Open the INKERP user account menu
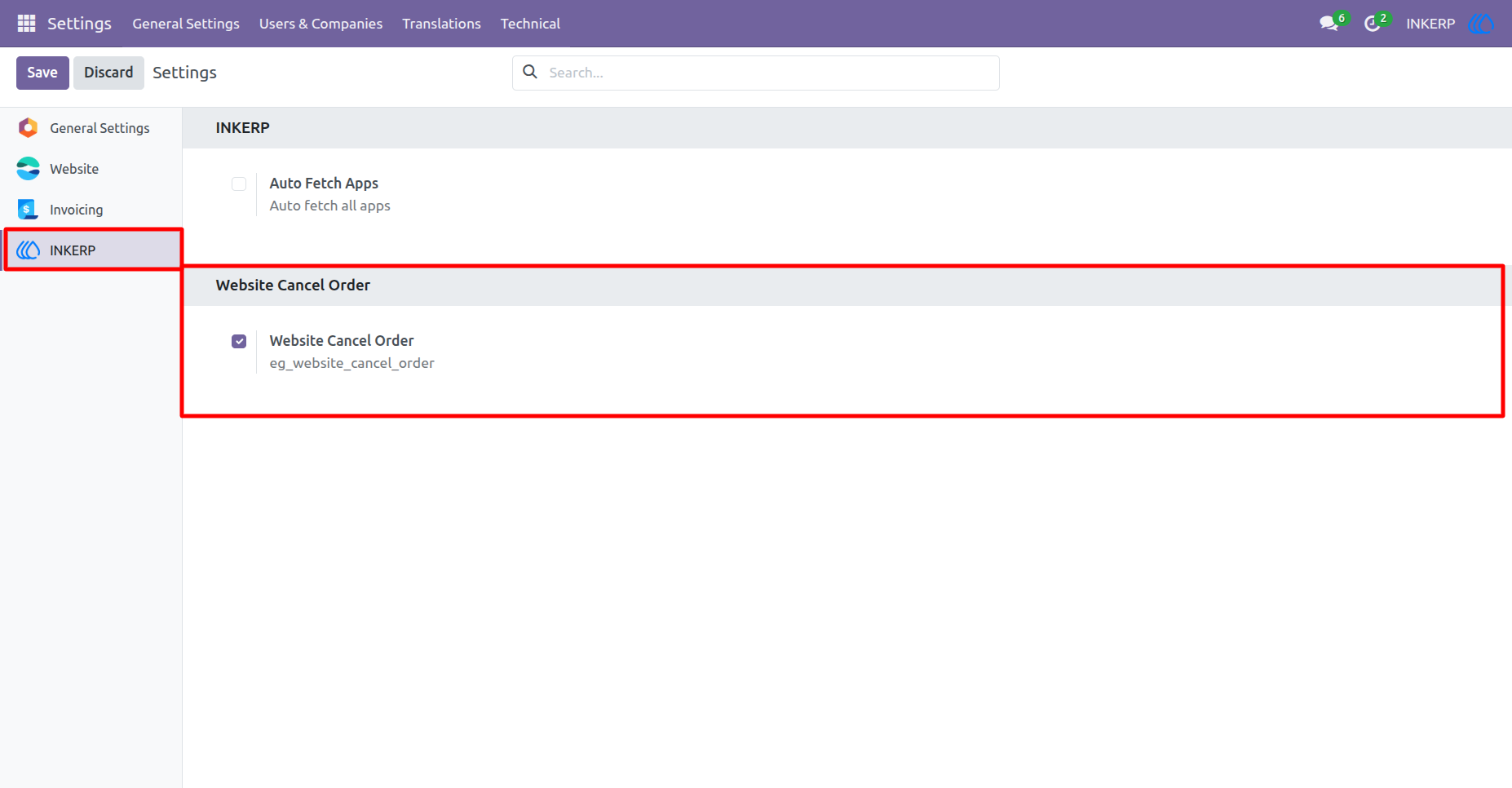Screen dimensions: 1512x788 coord(1450,24)
